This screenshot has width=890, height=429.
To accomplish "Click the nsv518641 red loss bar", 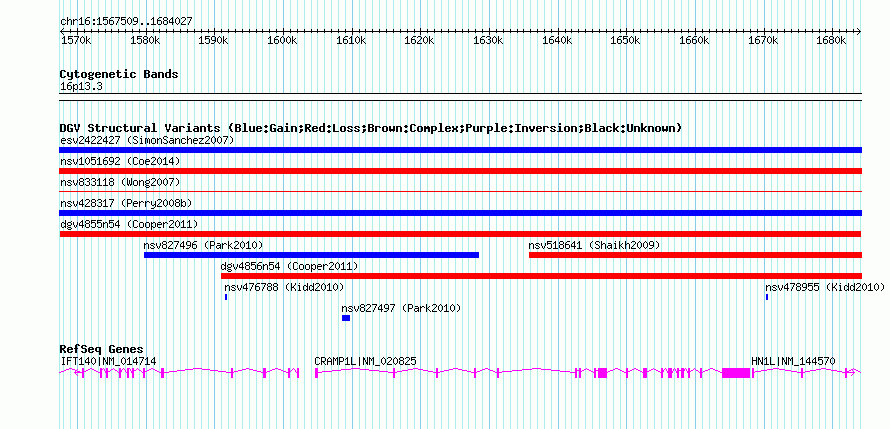I will click(695, 255).
